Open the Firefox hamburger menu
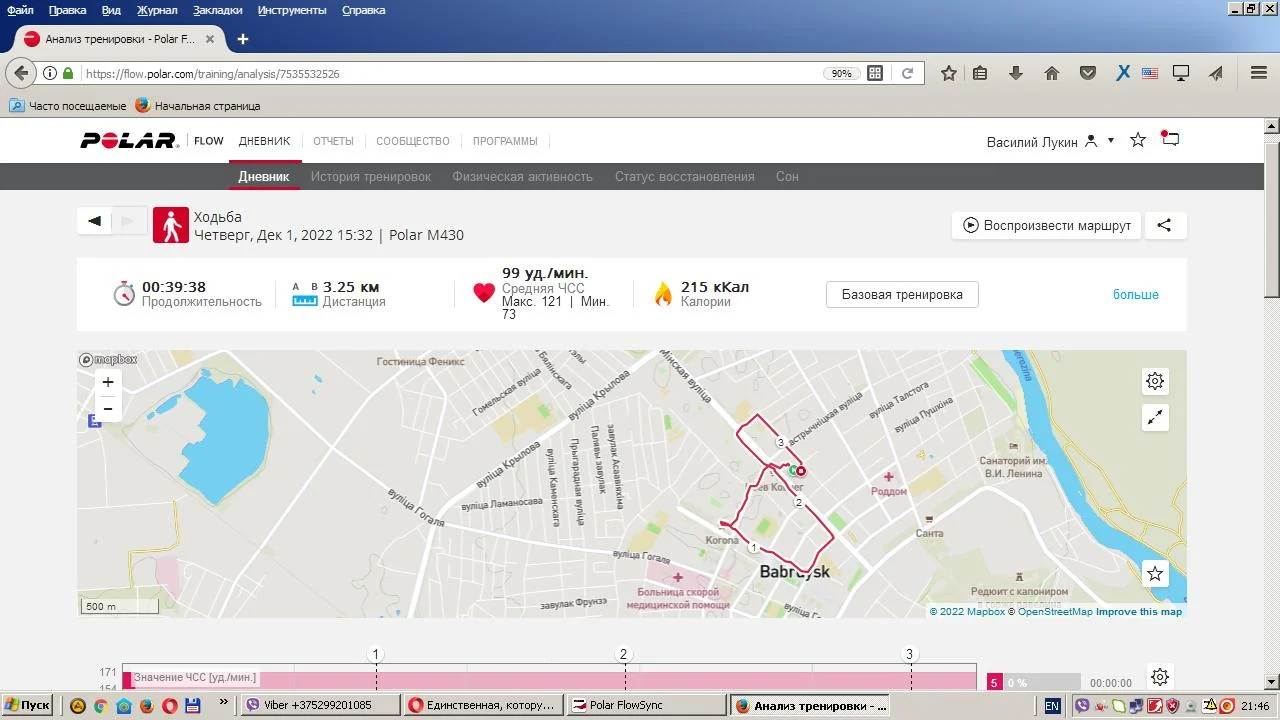Screen dimensions: 1280x720 (x=1259, y=73)
